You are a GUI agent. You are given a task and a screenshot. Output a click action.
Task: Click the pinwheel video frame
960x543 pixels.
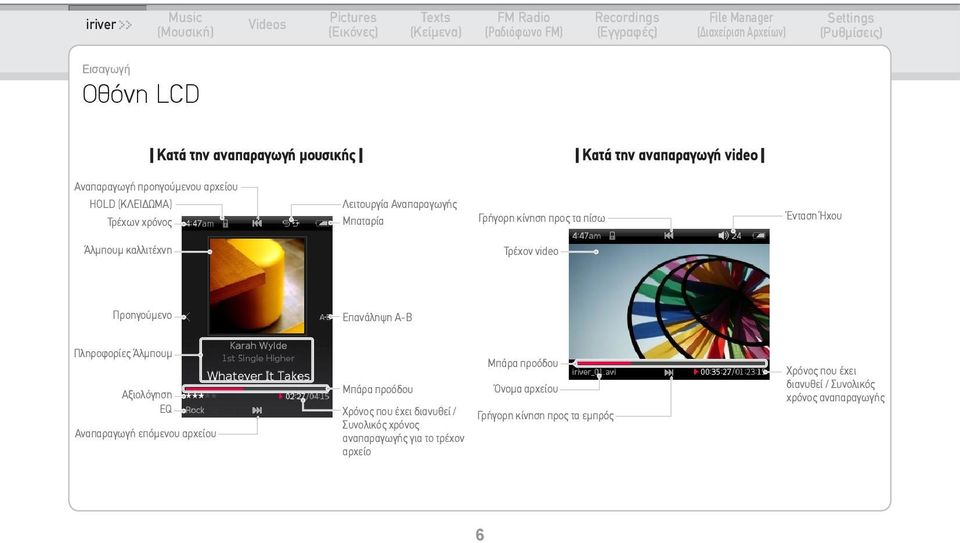669,301
